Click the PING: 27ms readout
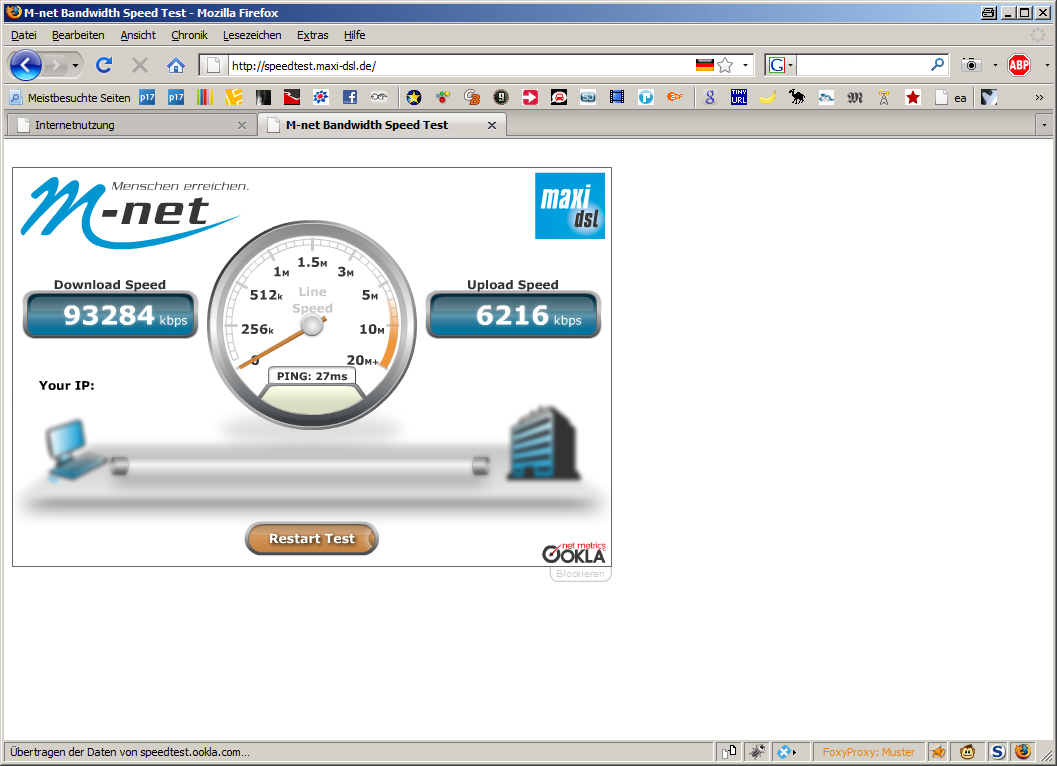The width and height of the screenshot is (1057, 766). [312, 376]
